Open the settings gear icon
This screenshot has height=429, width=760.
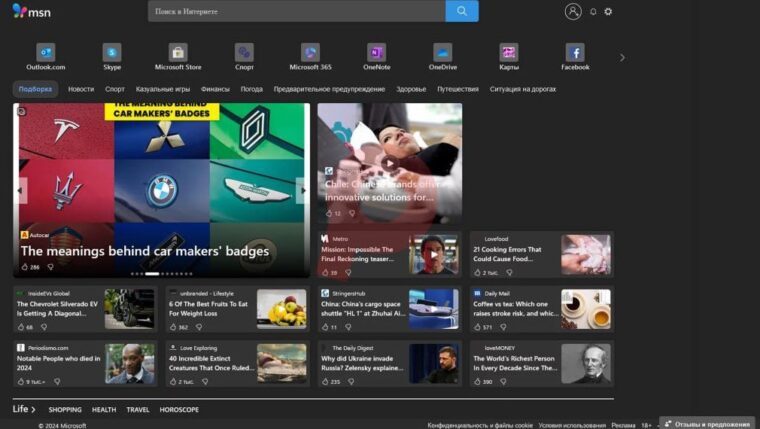608,12
